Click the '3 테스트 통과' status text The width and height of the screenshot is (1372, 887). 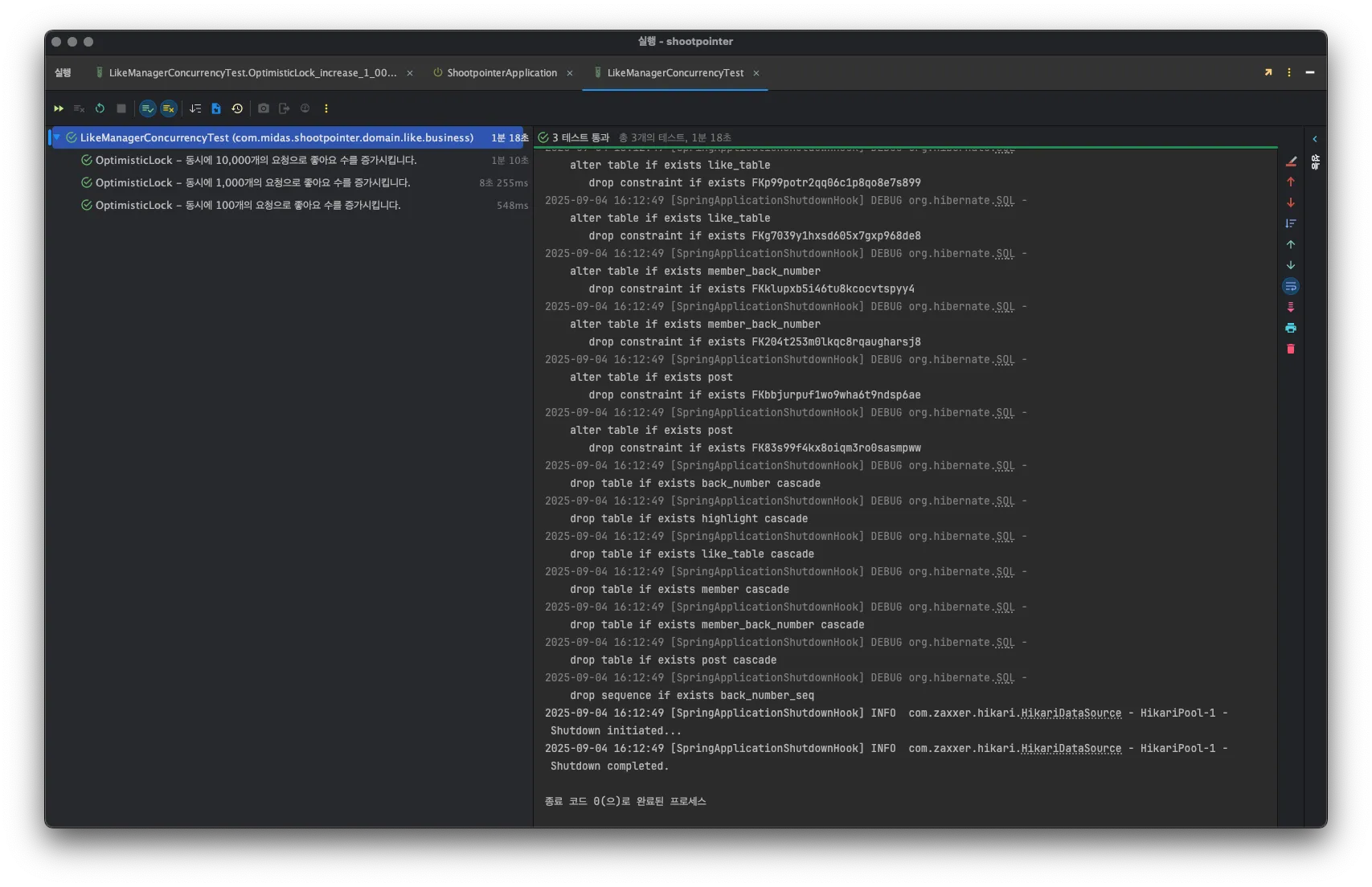point(580,138)
